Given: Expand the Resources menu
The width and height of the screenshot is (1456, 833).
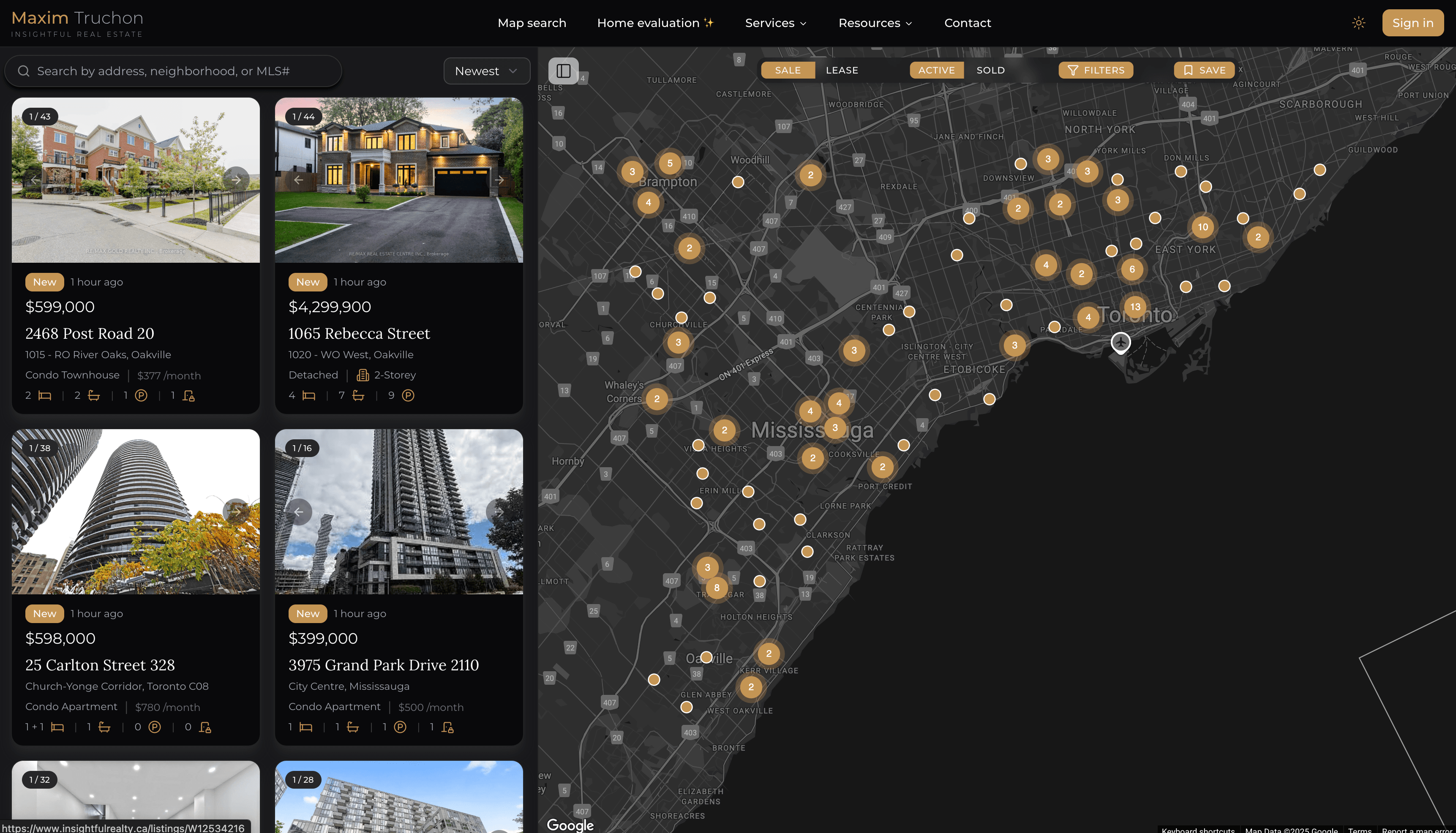Looking at the screenshot, I should pos(875,23).
